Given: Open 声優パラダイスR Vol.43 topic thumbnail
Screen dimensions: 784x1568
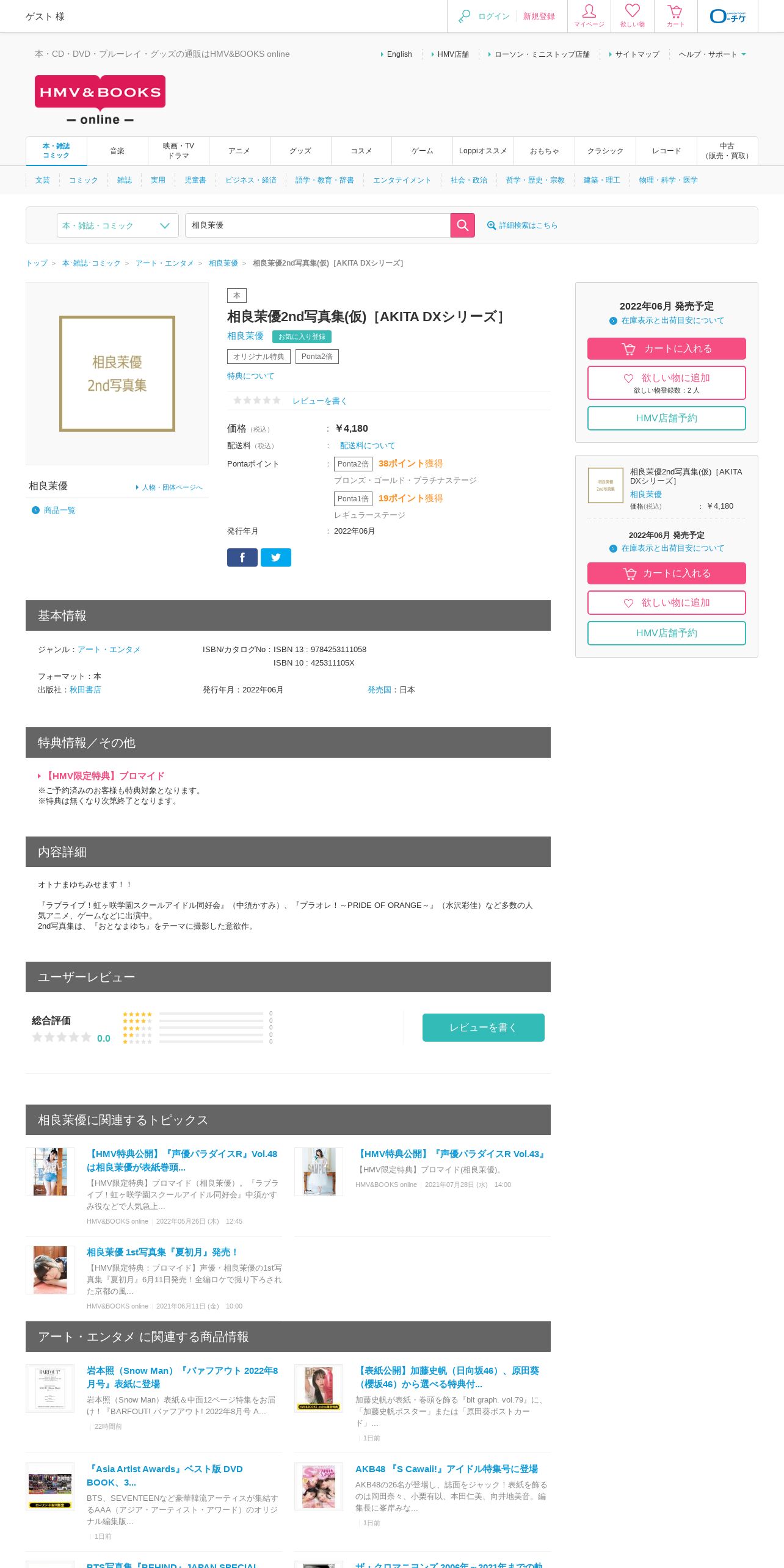Looking at the screenshot, I should [x=319, y=1172].
